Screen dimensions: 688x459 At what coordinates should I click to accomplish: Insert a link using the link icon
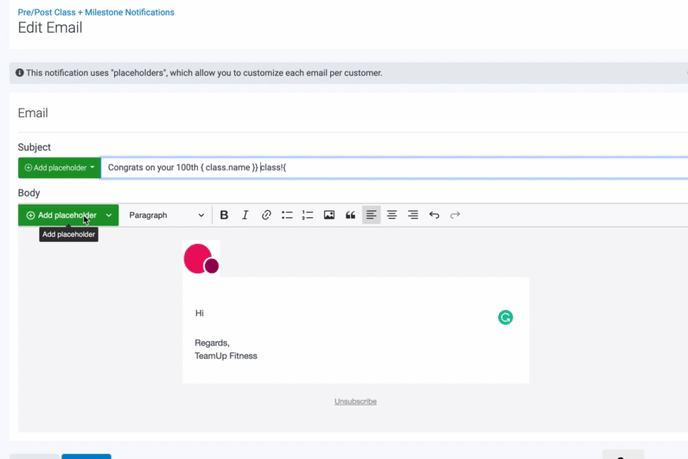click(266, 215)
